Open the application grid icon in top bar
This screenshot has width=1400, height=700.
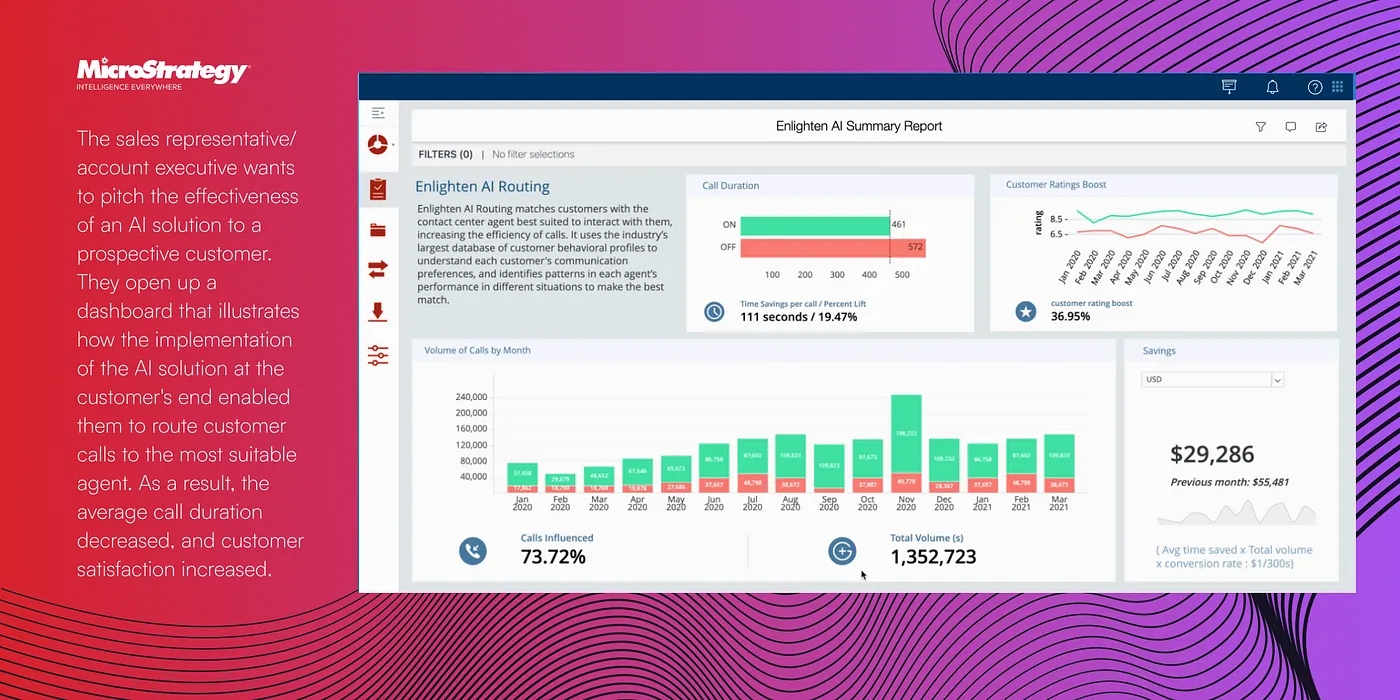[1338, 86]
